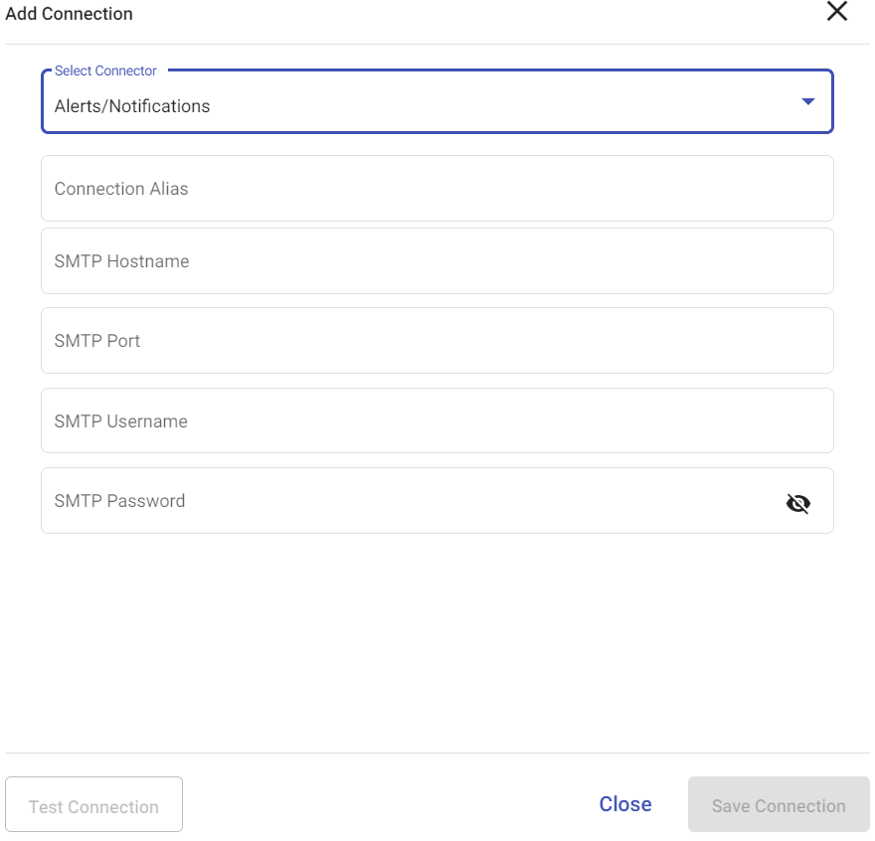
Task: Show the hidden SMTP password
Action: pos(798,503)
